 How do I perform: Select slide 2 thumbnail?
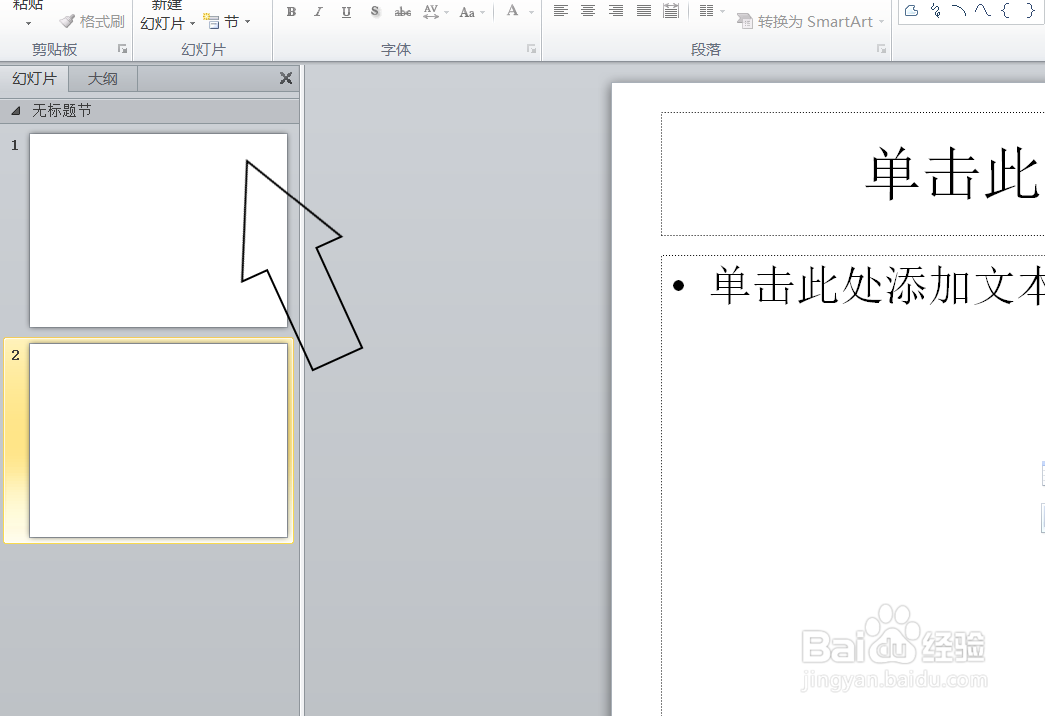pos(159,440)
